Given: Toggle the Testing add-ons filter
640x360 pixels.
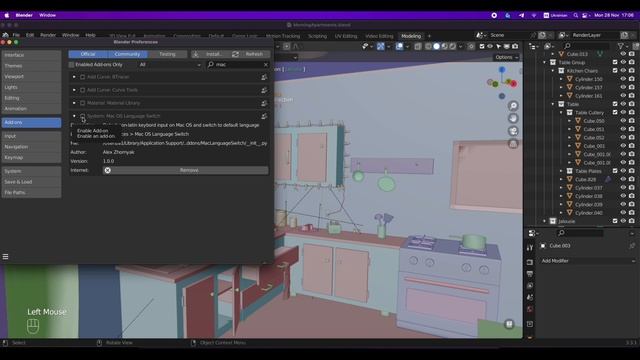Looking at the screenshot, I should (x=167, y=54).
